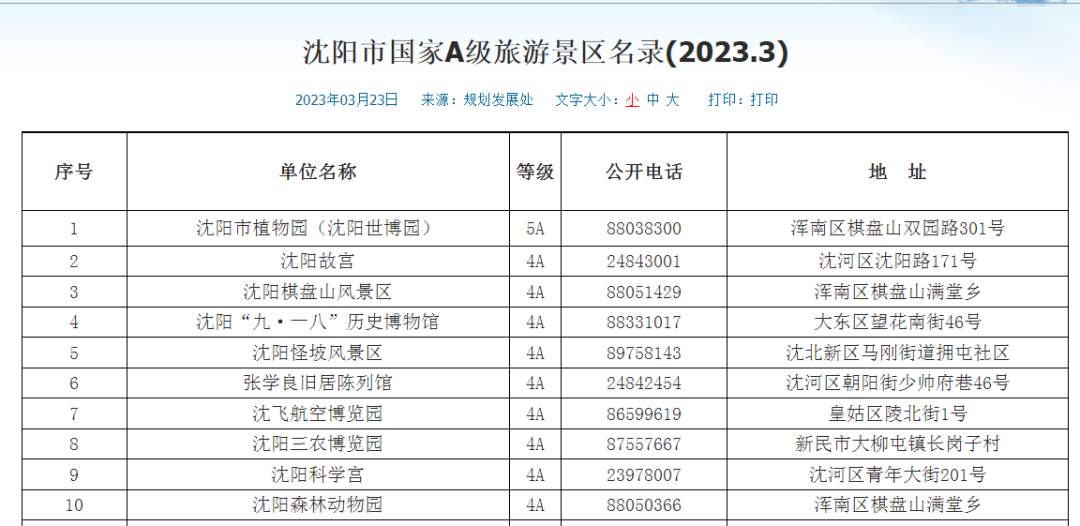Select 沈阳"九·一八"历史博物馆 cell

point(318,322)
